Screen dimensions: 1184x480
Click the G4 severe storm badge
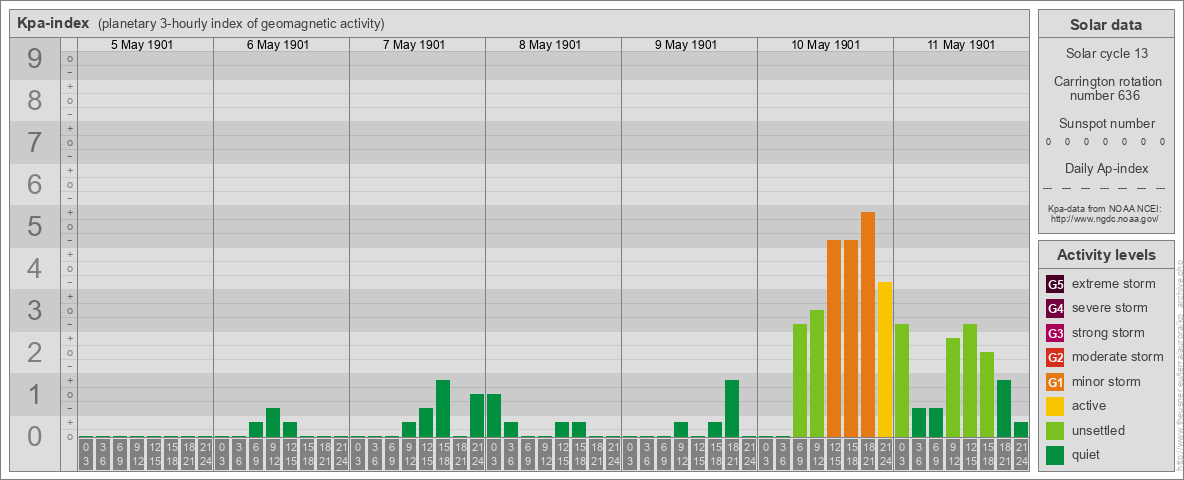[x=1055, y=308]
